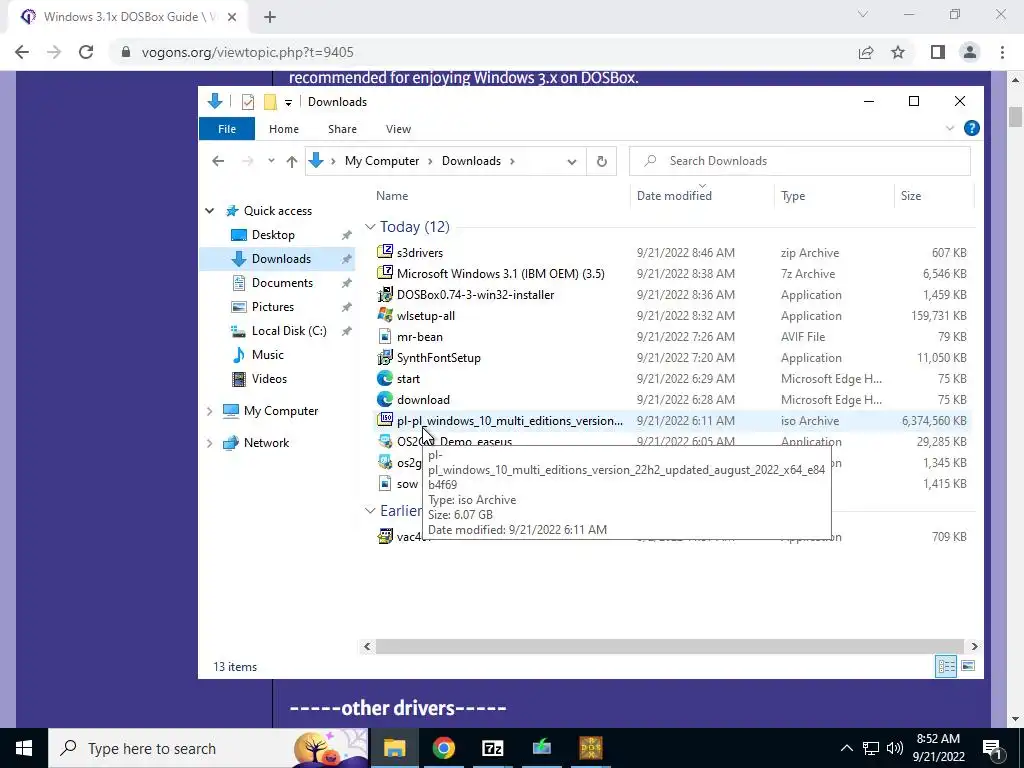Click the wlsetup-all application icon
Image resolution: width=1024 pixels, height=768 pixels.
(385, 315)
